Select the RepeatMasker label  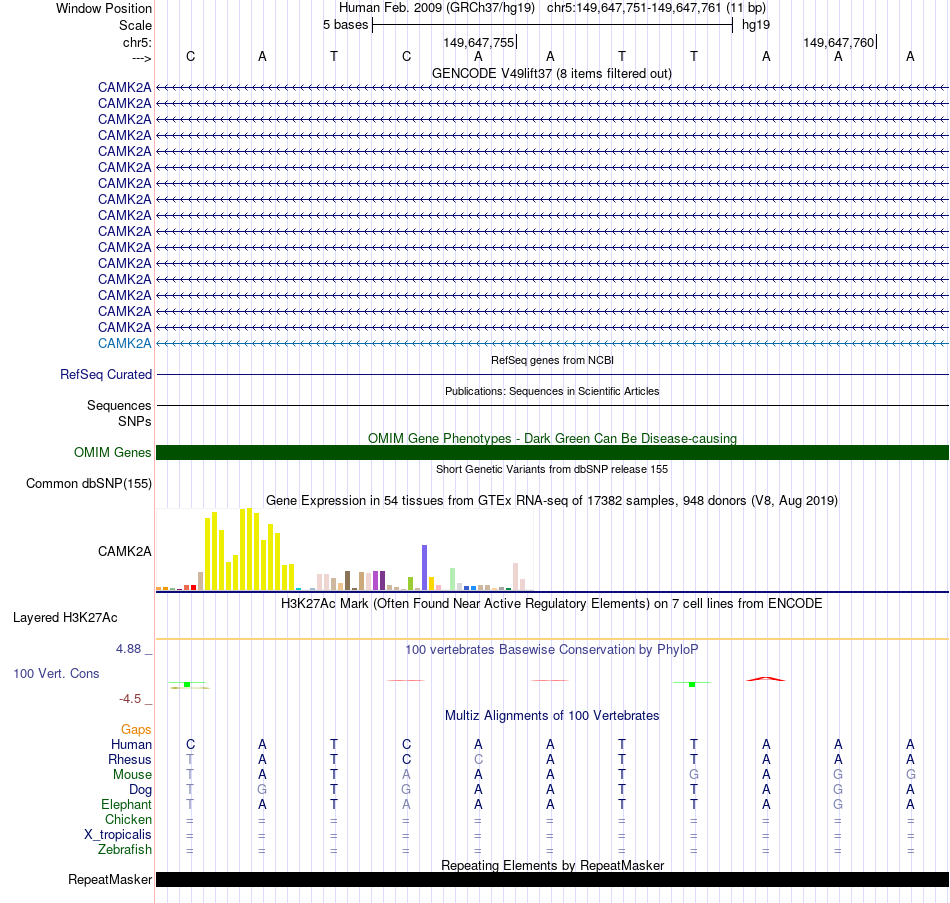(x=110, y=879)
